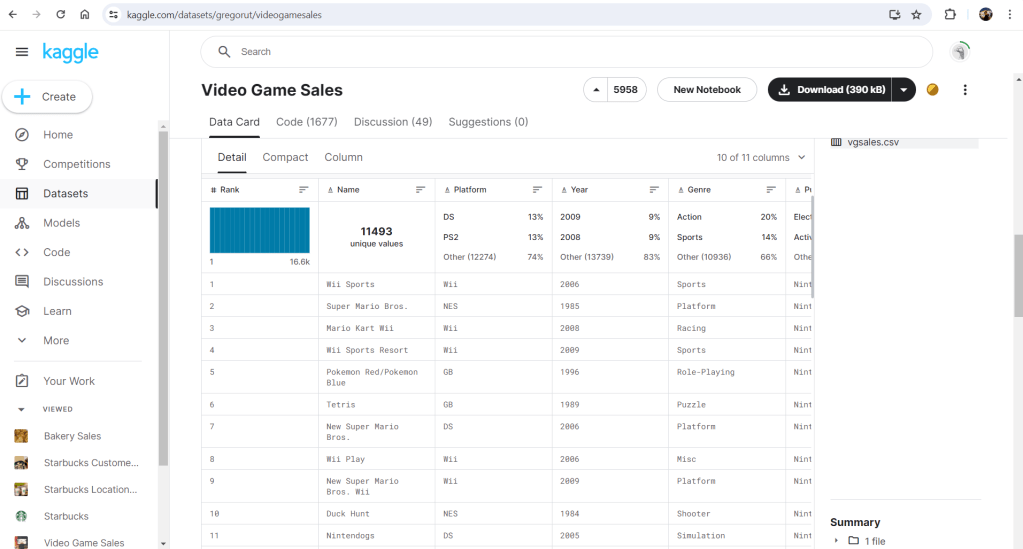Screen dimensions: 1023x549
Task: Click the Discussions icon in sidebar
Action: point(22,282)
